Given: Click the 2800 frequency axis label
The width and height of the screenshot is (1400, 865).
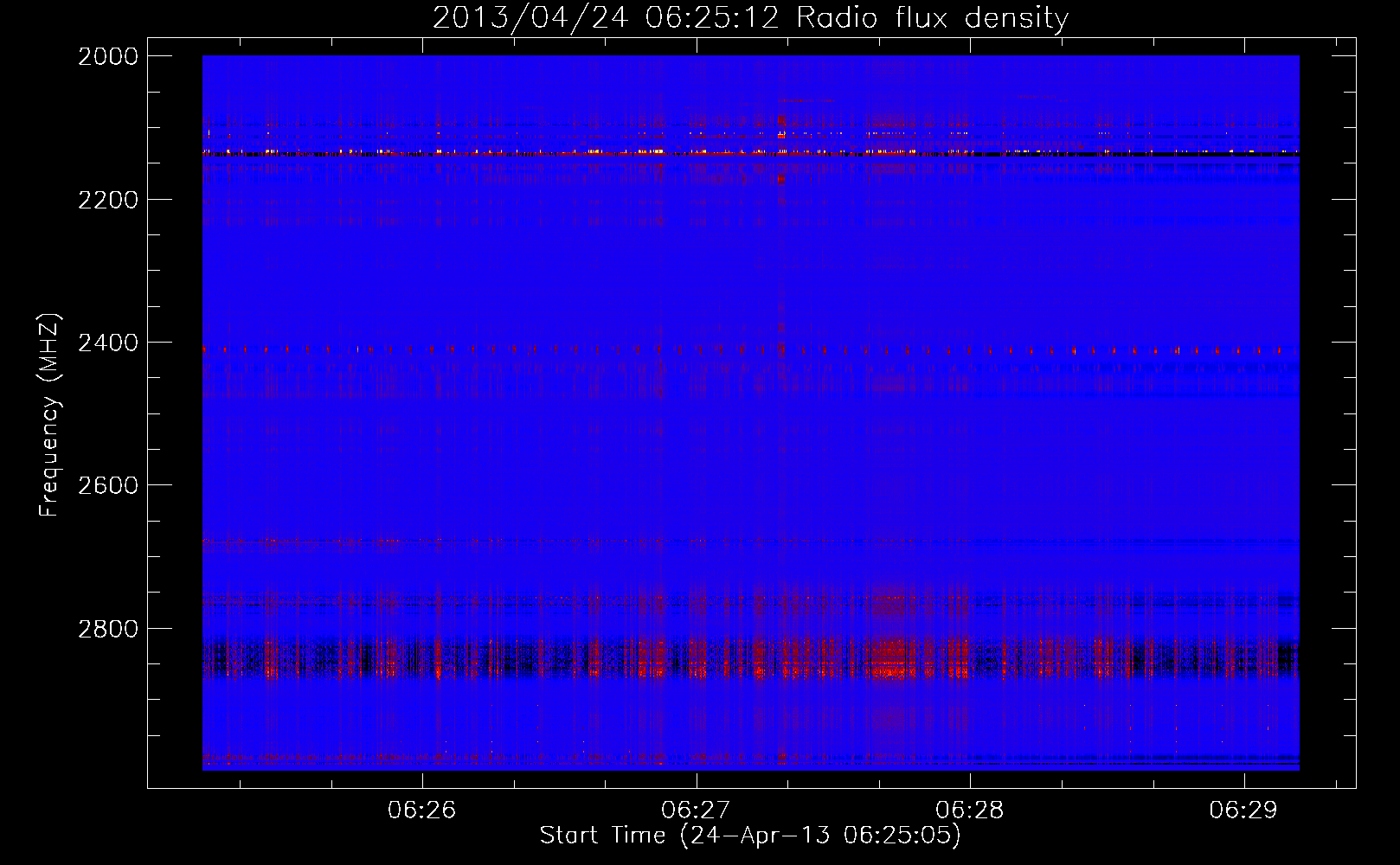Looking at the screenshot, I should coord(108,629).
